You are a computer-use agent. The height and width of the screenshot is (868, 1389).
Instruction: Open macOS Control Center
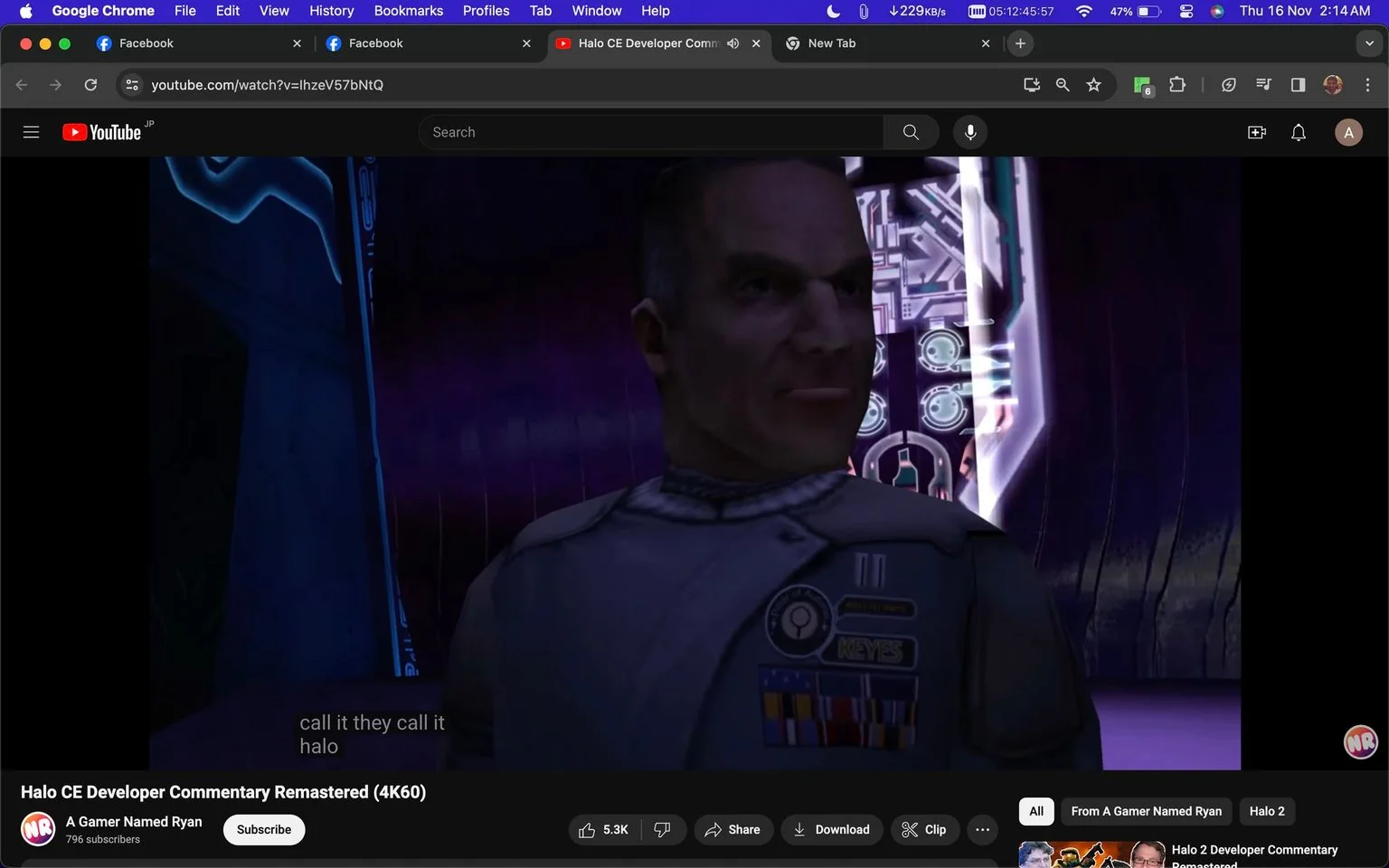[x=1186, y=11]
